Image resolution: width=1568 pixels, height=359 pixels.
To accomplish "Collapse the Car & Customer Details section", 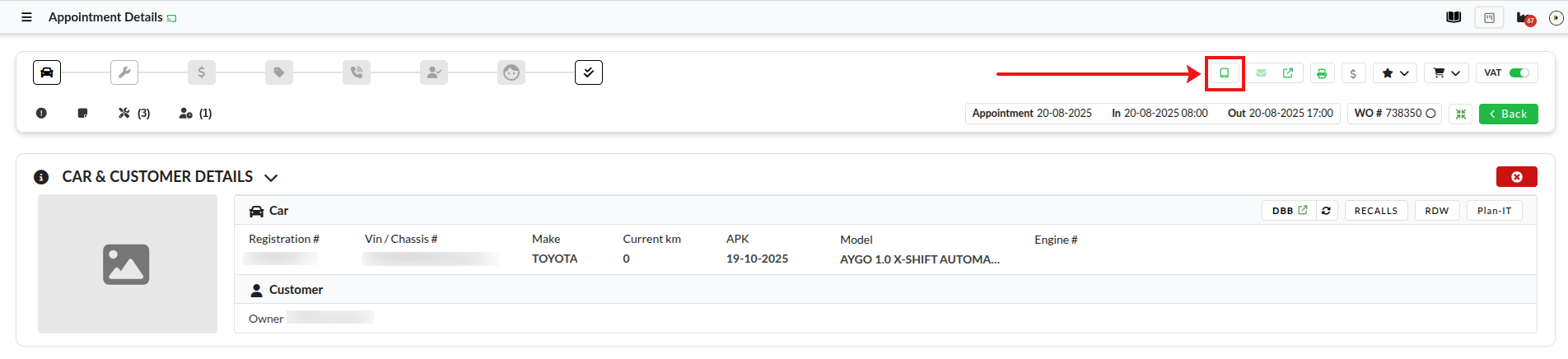I will point(271,178).
